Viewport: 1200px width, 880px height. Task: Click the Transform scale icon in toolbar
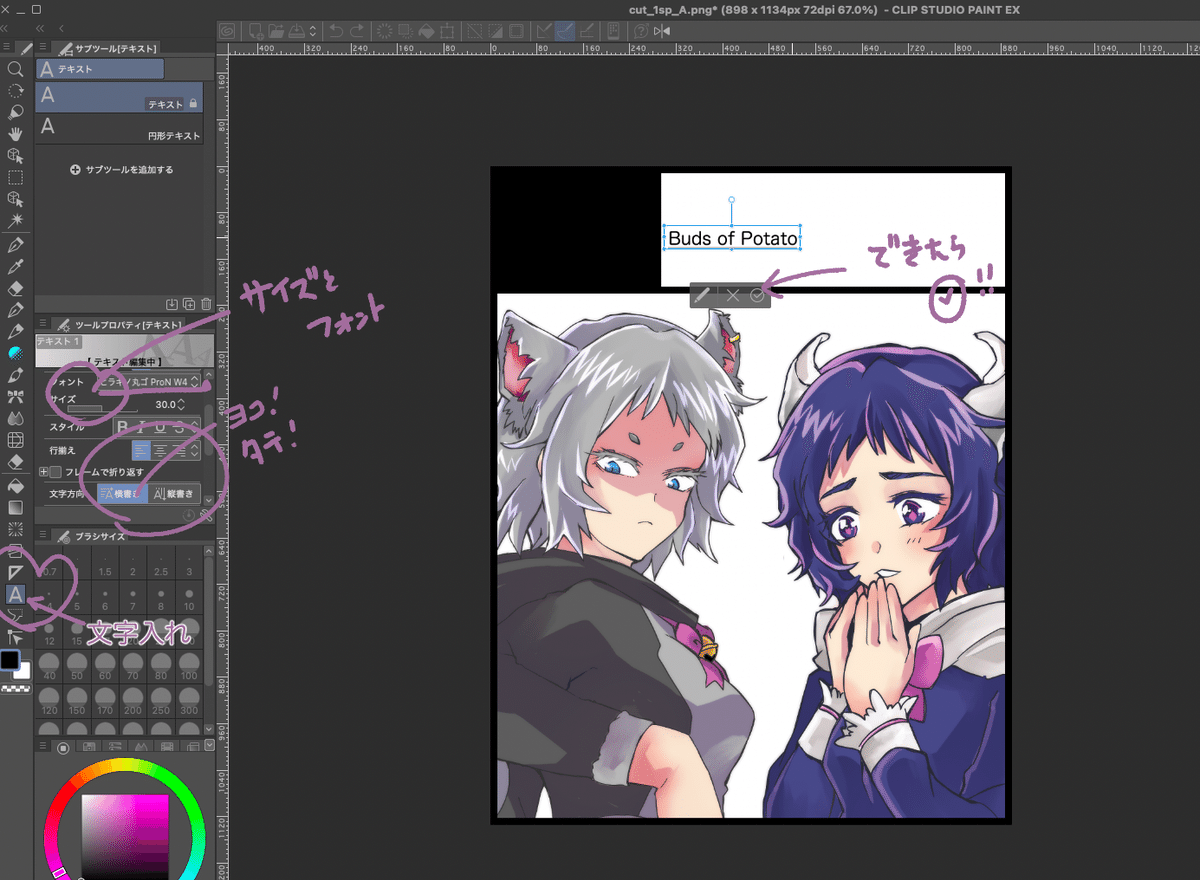tap(447, 31)
